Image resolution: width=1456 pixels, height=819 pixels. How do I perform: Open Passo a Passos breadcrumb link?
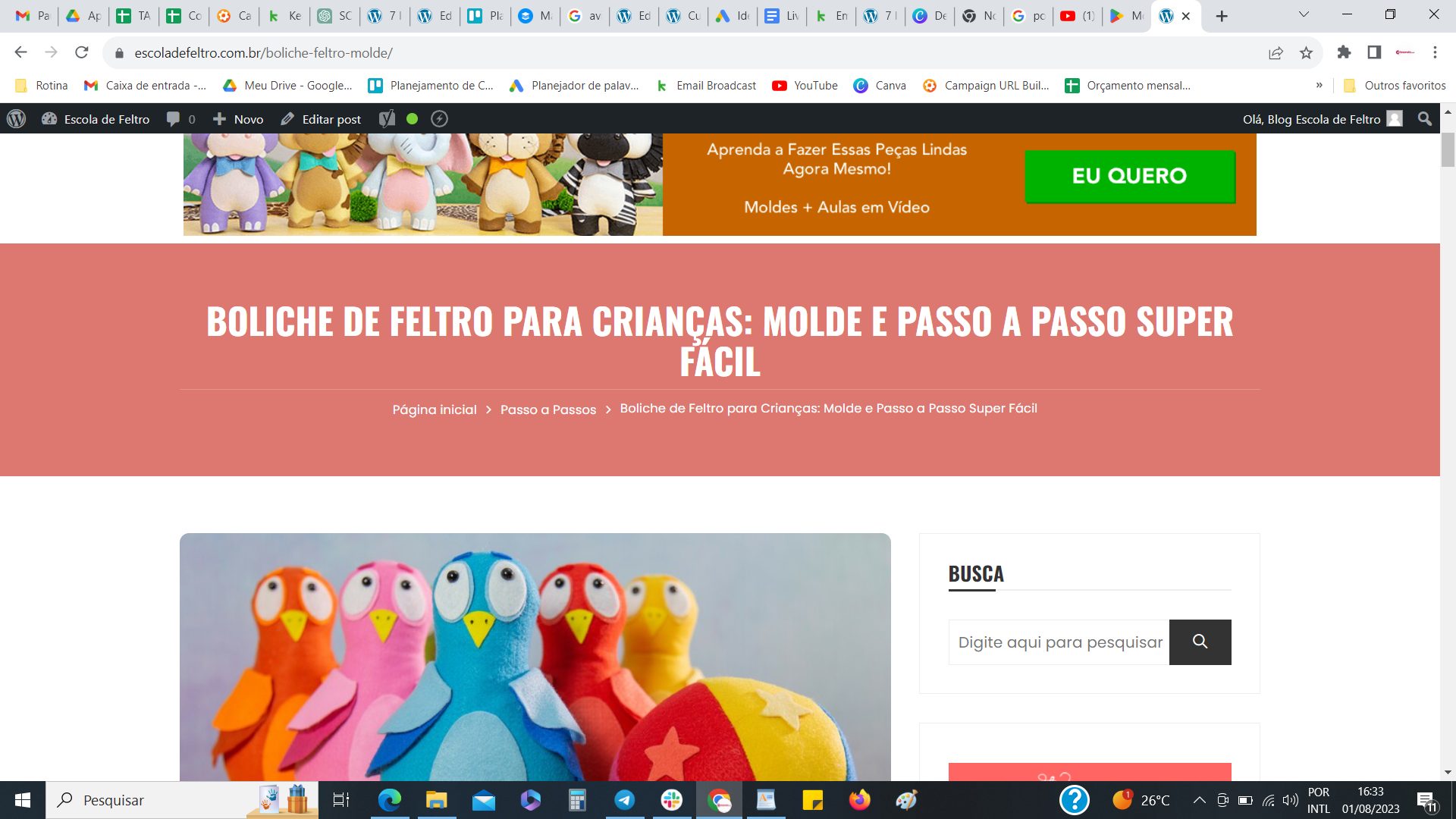click(x=548, y=409)
